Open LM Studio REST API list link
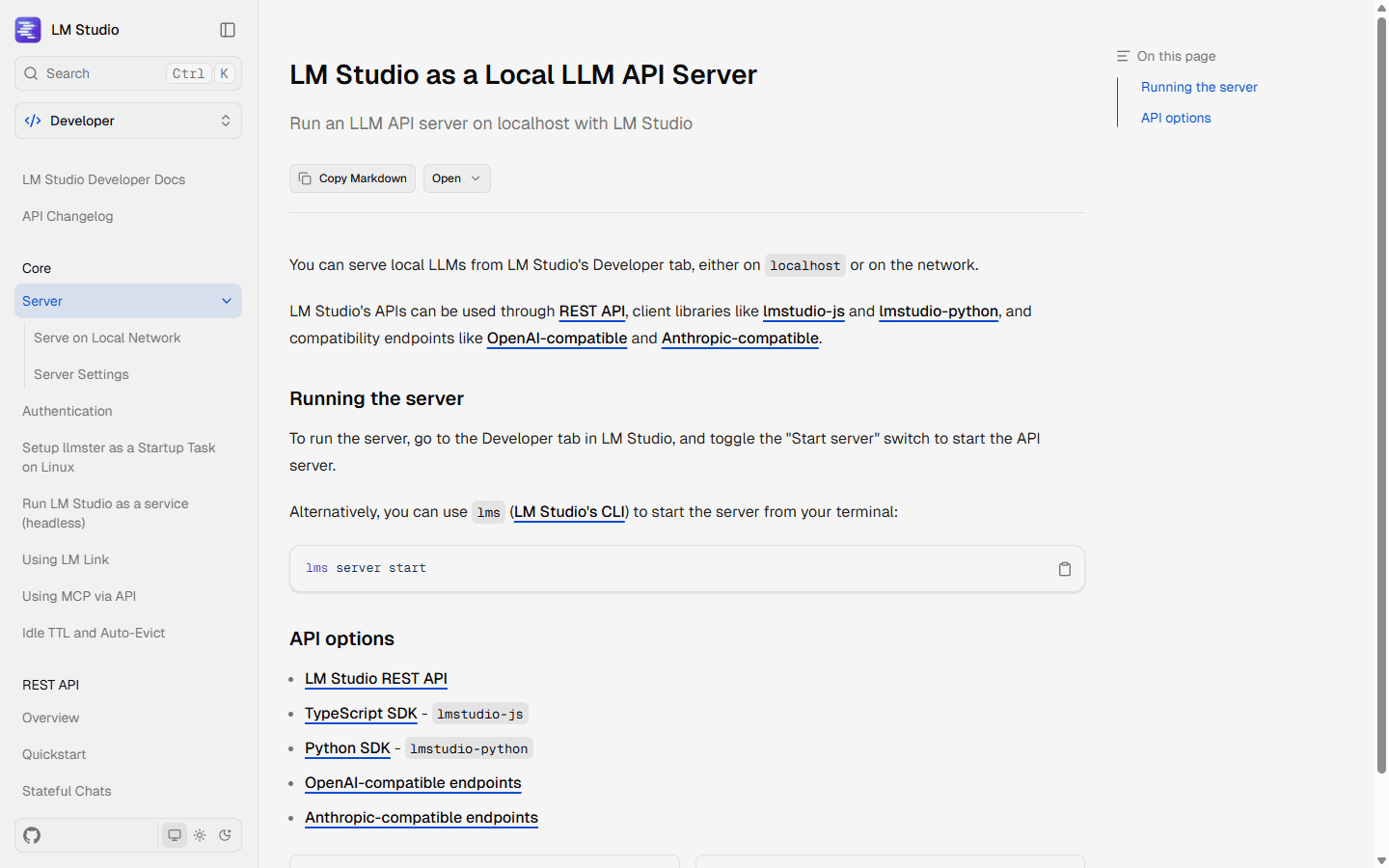This screenshot has width=1389, height=868. click(x=376, y=678)
